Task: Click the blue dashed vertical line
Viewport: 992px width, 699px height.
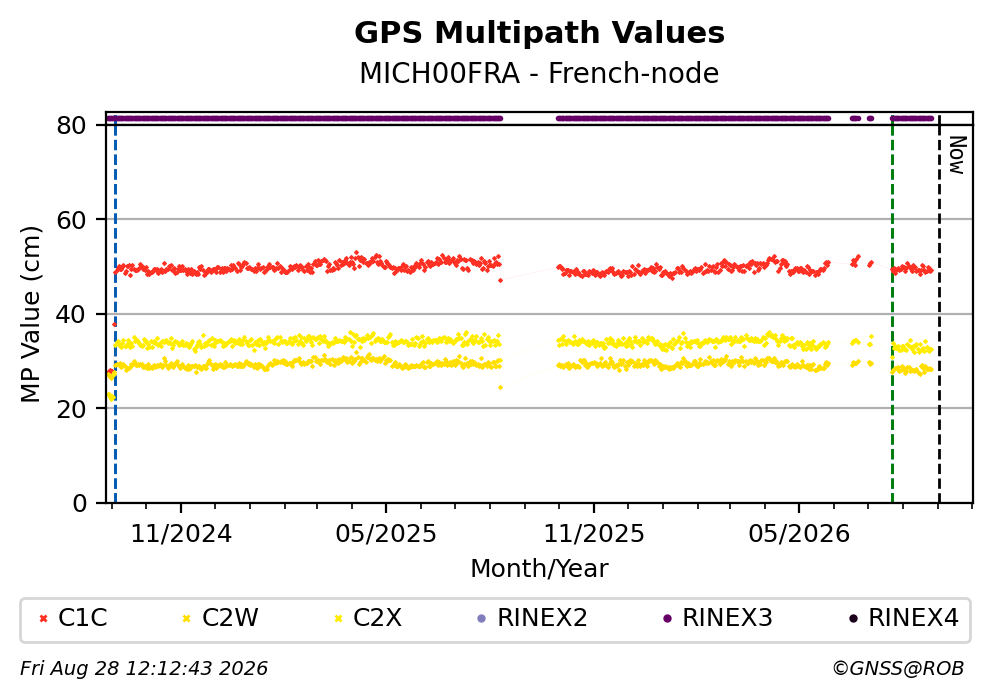Action: 115,309
